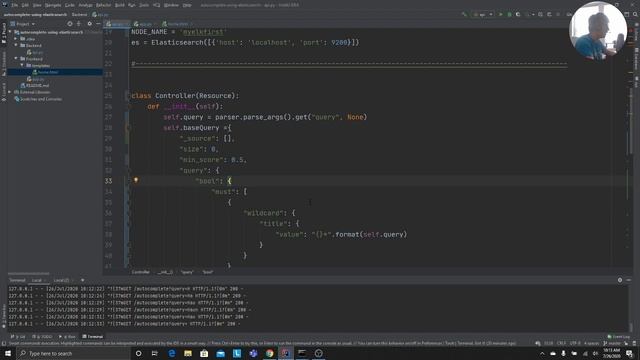This screenshot has height=360, width=640.
Task: Click collapse all icon in Project panel
Action: point(79,24)
